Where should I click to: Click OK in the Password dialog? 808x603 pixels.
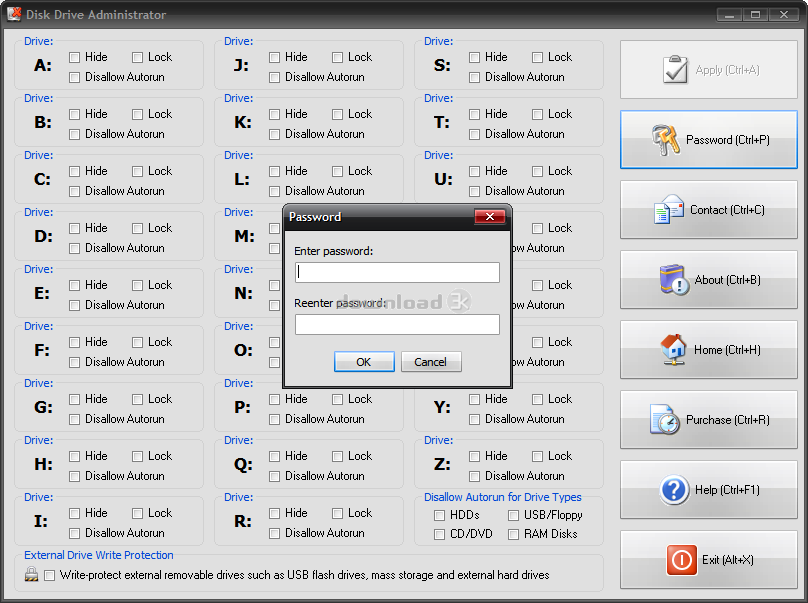tap(364, 362)
